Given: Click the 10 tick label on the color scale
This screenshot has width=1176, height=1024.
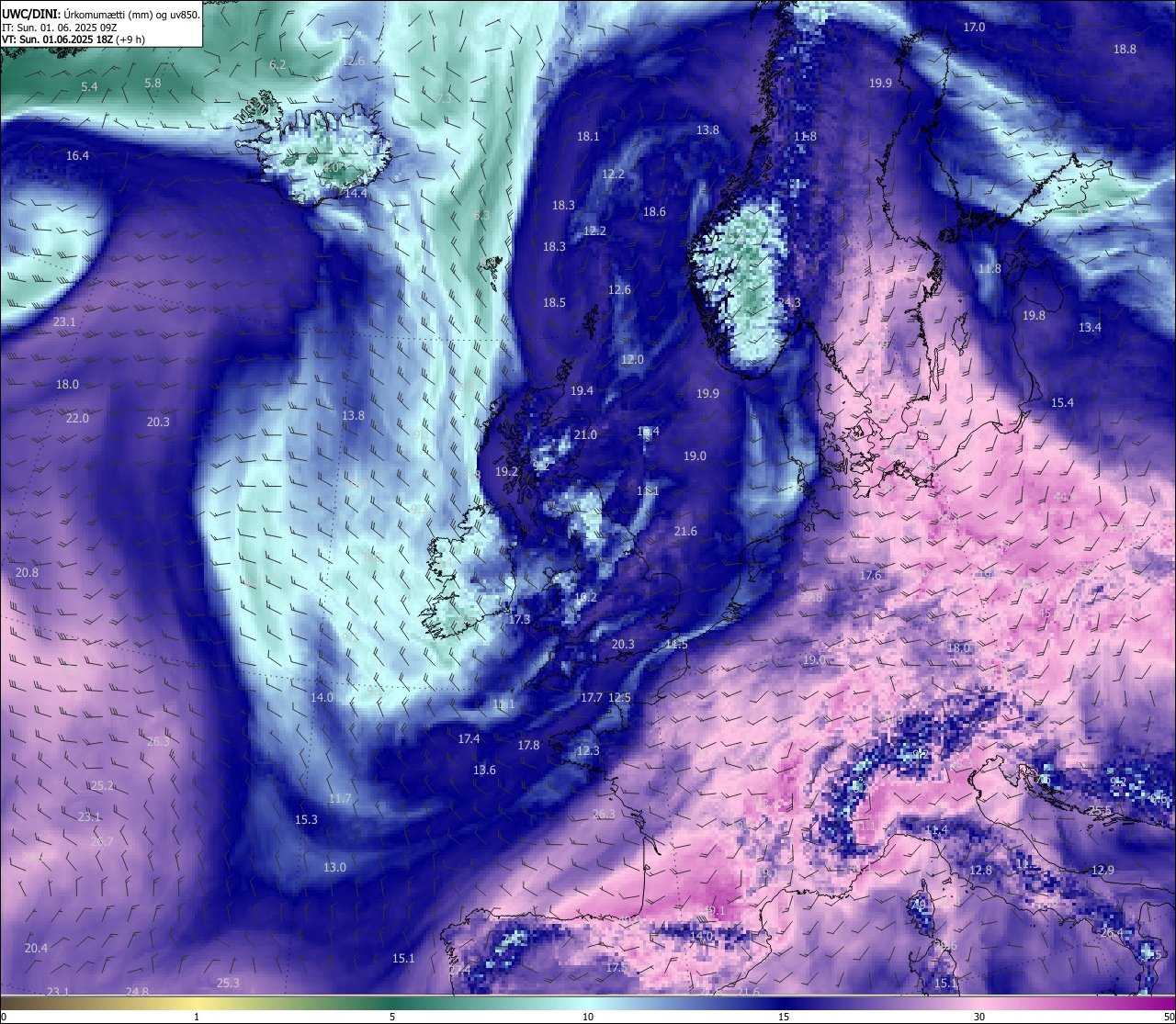Looking at the screenshot, I should pos(588,1017).
